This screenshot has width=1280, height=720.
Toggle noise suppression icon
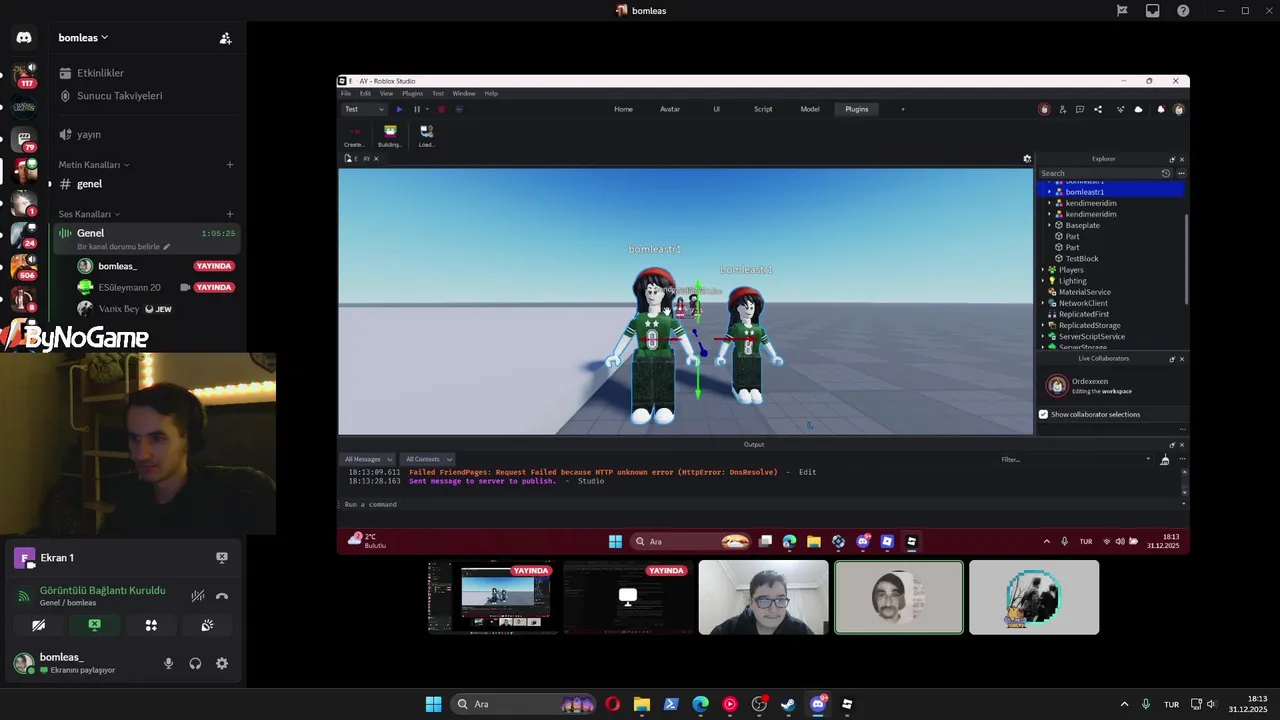pos(198,595)
